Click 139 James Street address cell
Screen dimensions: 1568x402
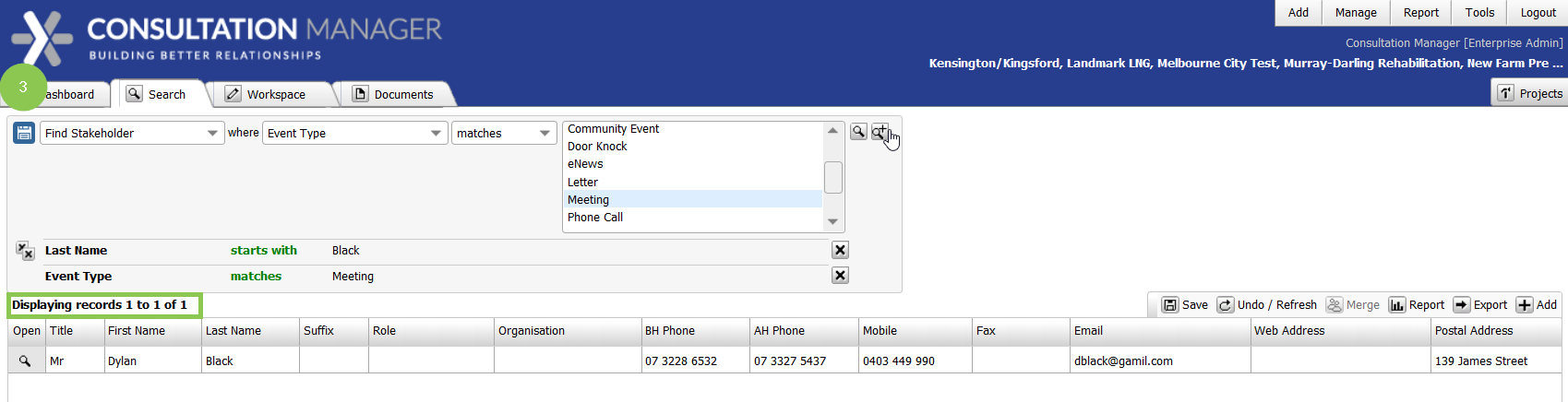point(1497,361)
